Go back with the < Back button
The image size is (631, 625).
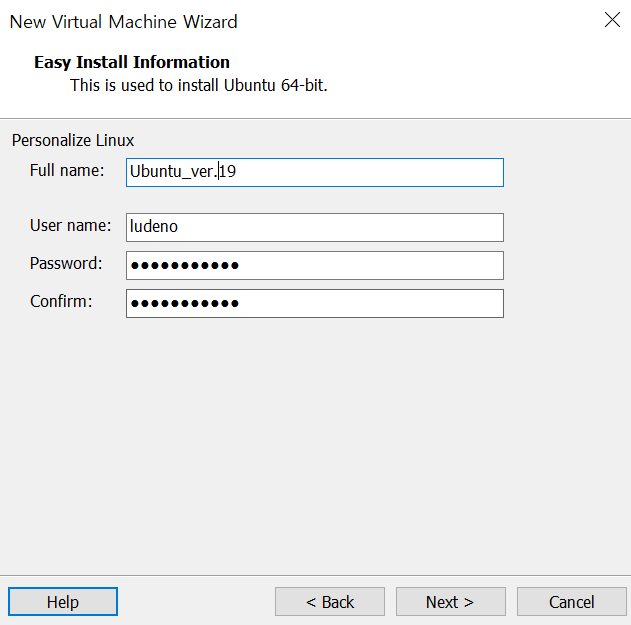point(330,602)
